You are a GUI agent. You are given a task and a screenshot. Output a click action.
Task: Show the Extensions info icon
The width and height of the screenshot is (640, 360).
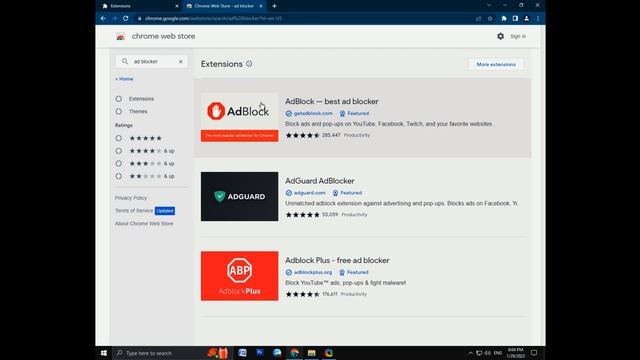(249, 64)
